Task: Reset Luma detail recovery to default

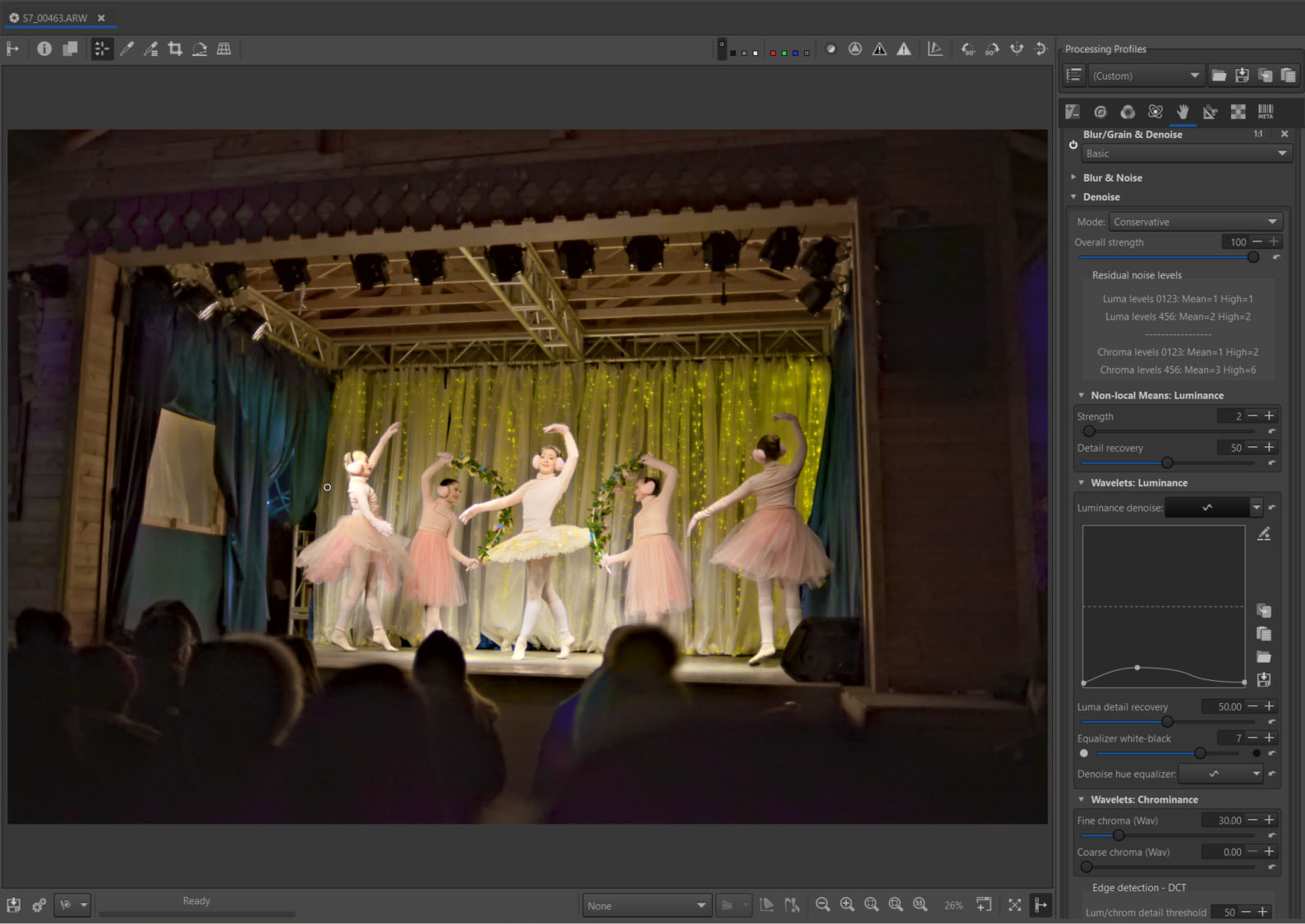Action: point(1272,721)
